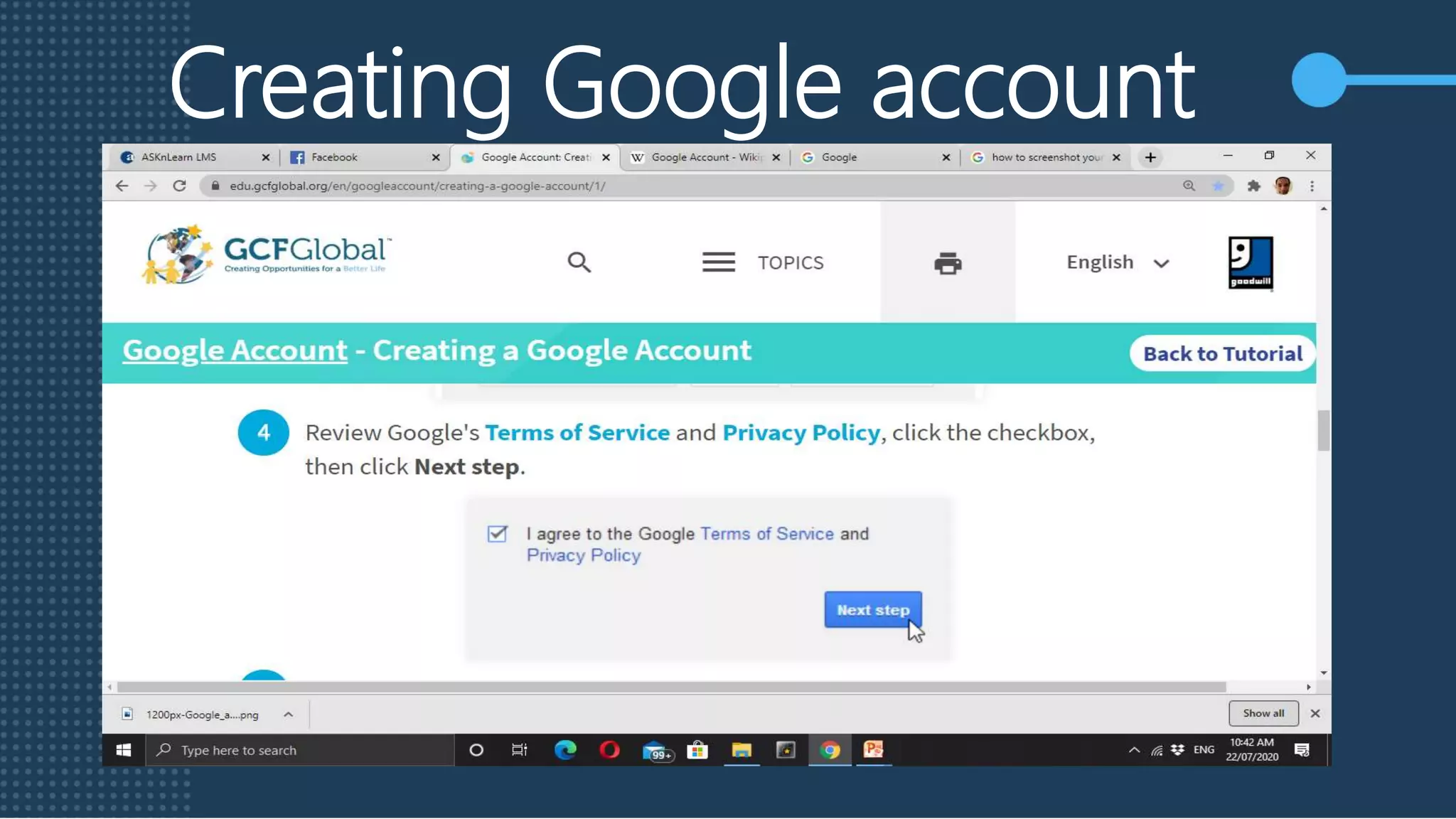Viewport: 1456px width, 819px height.
Task: Click the zoom magnifier in address bar
Action: (x=1189, y=186)
